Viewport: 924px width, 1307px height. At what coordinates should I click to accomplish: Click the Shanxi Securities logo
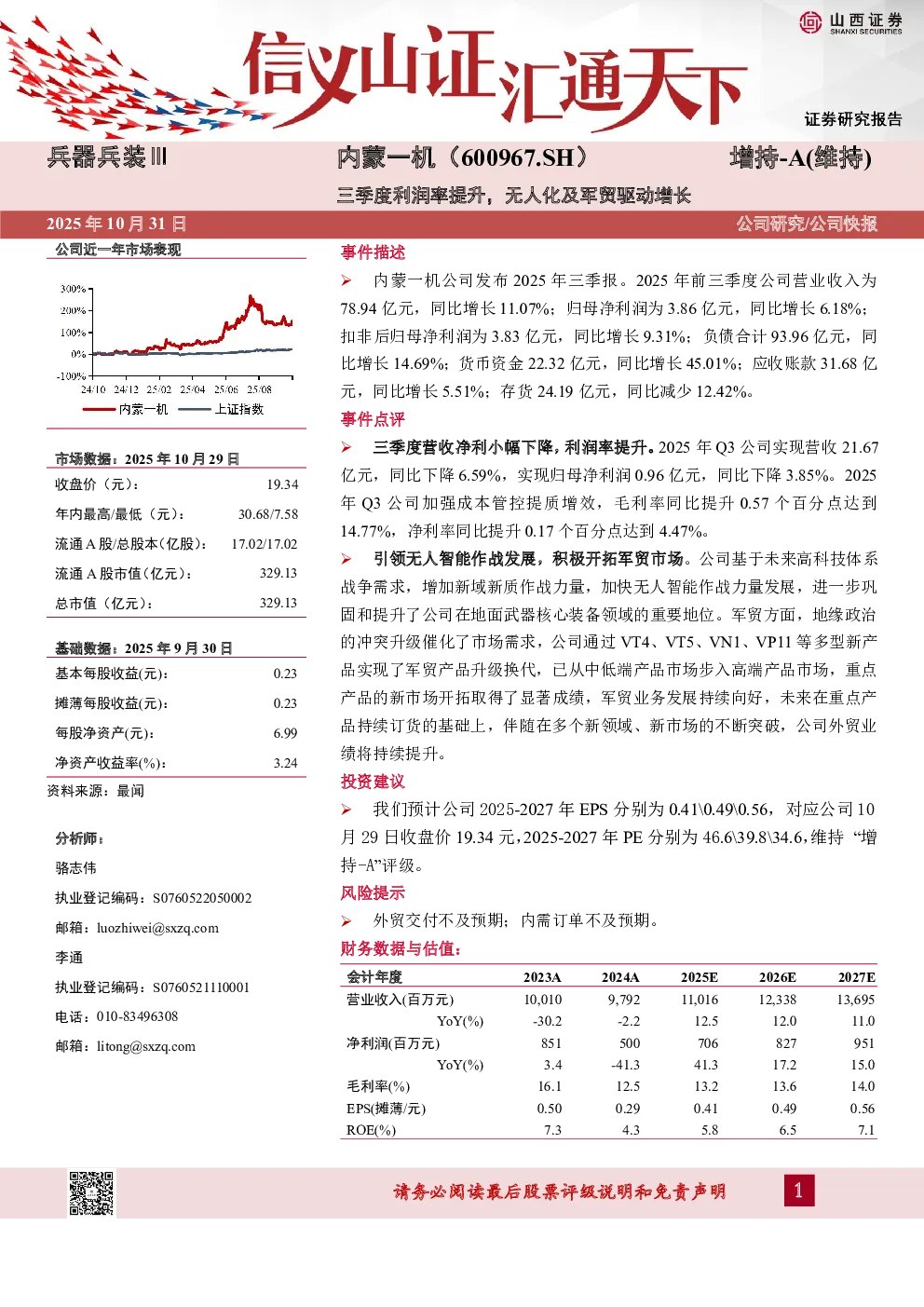pyautogui.click(x=851, y=22)
